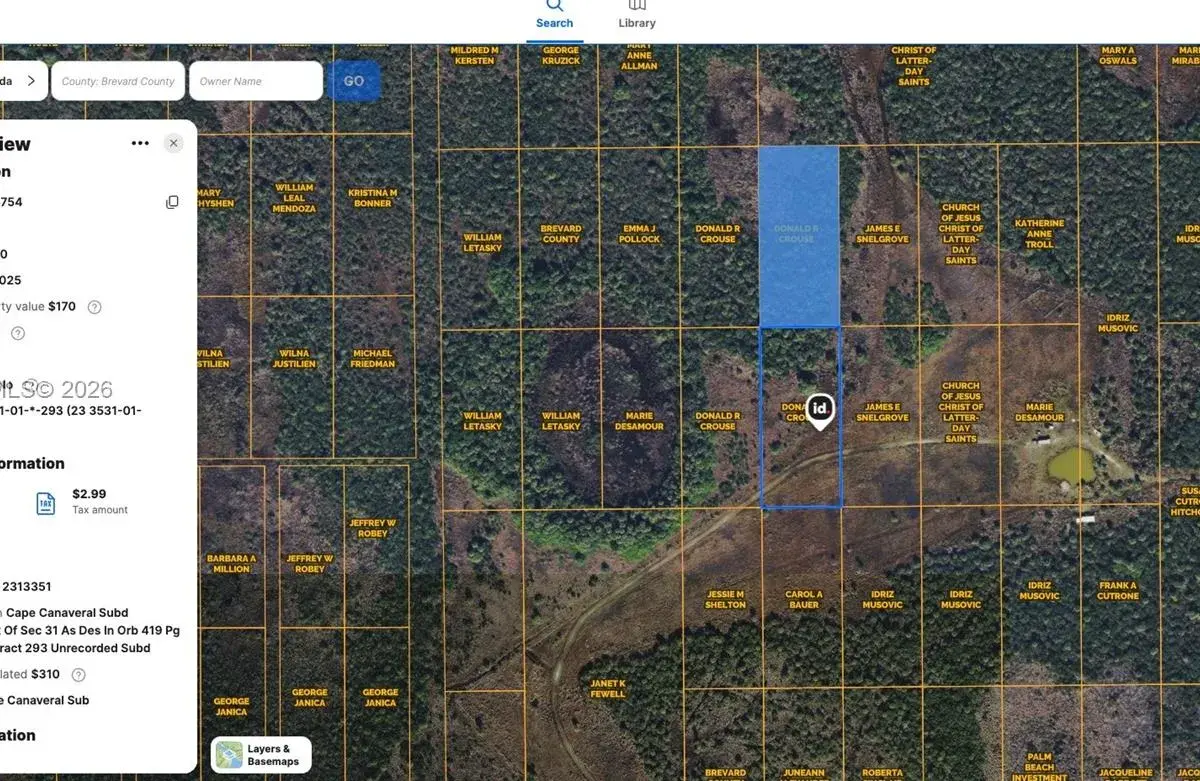Select the Mary A Oswals parcel

(x=1117, y=55)
